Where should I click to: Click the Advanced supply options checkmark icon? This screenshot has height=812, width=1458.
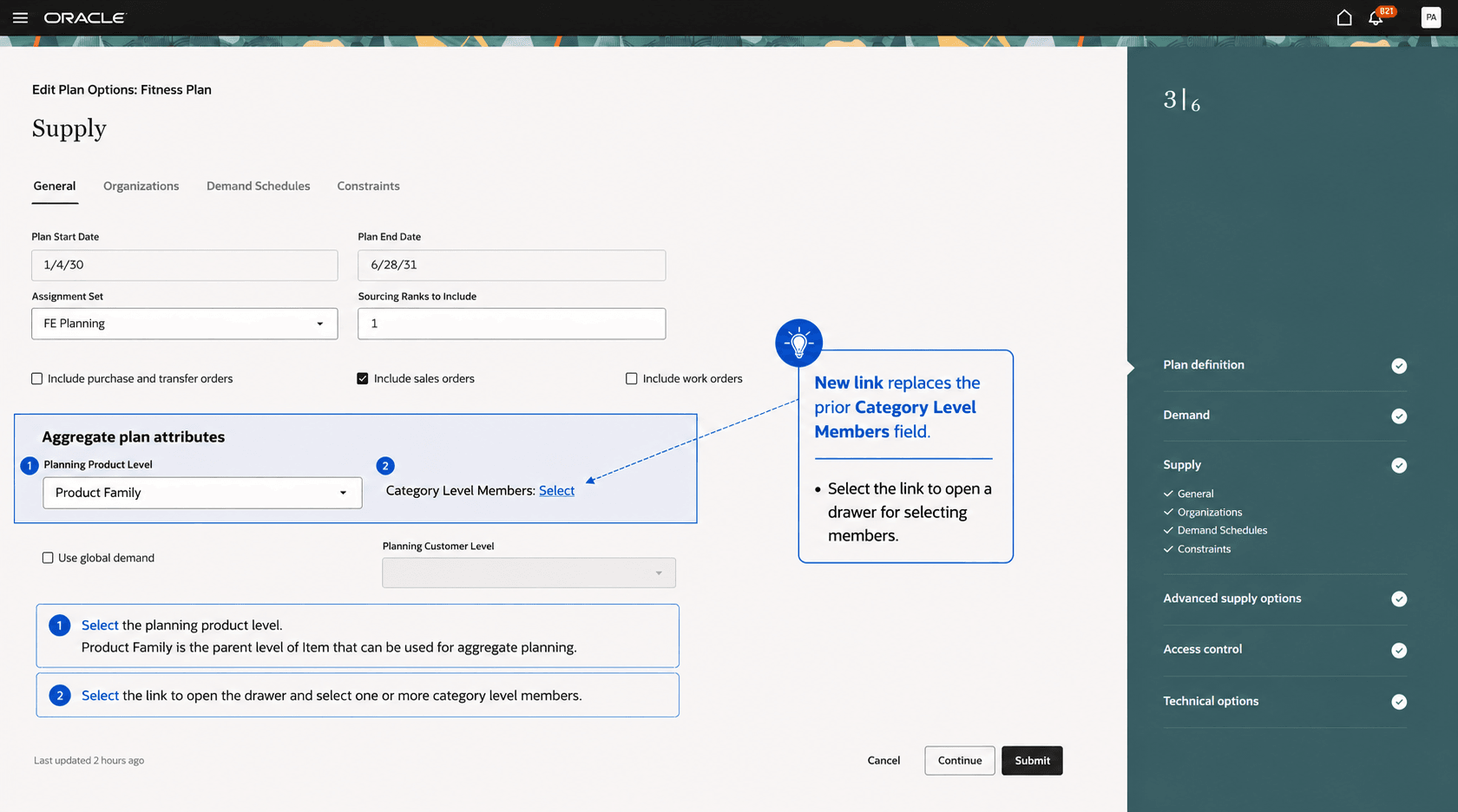click(1399, 599)
